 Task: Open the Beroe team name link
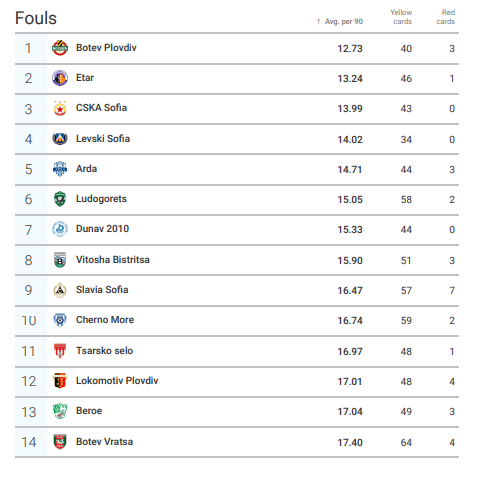89,411
